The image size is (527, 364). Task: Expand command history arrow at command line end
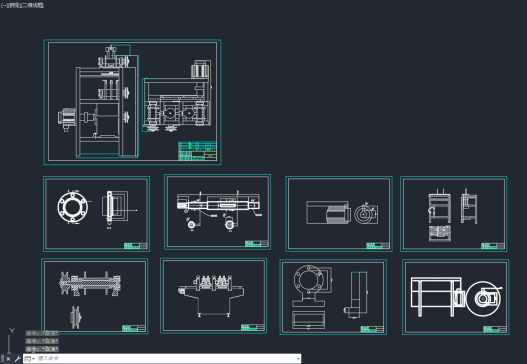(x=298, y=359)
